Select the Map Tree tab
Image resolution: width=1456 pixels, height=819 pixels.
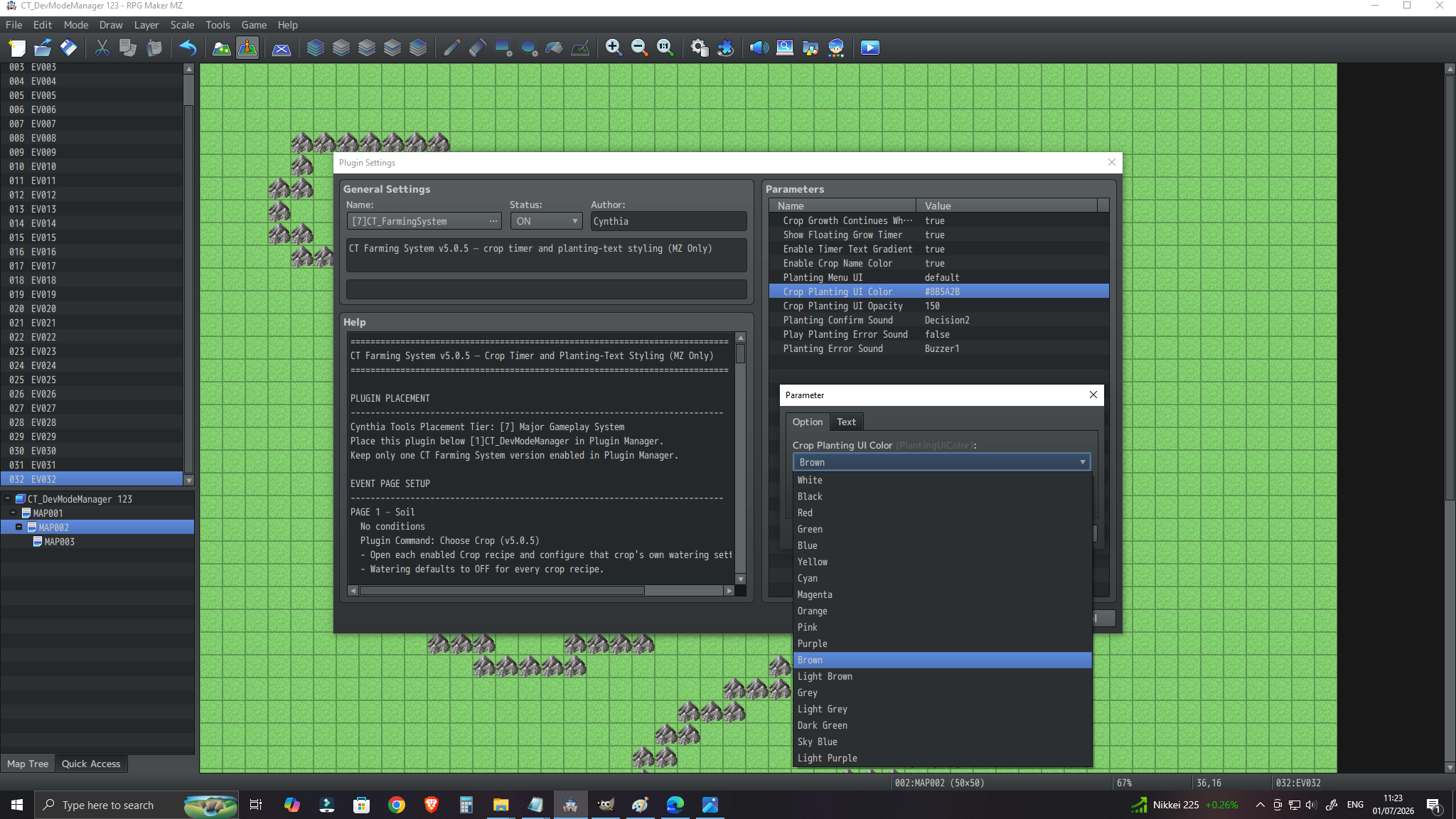click(28, 764)
